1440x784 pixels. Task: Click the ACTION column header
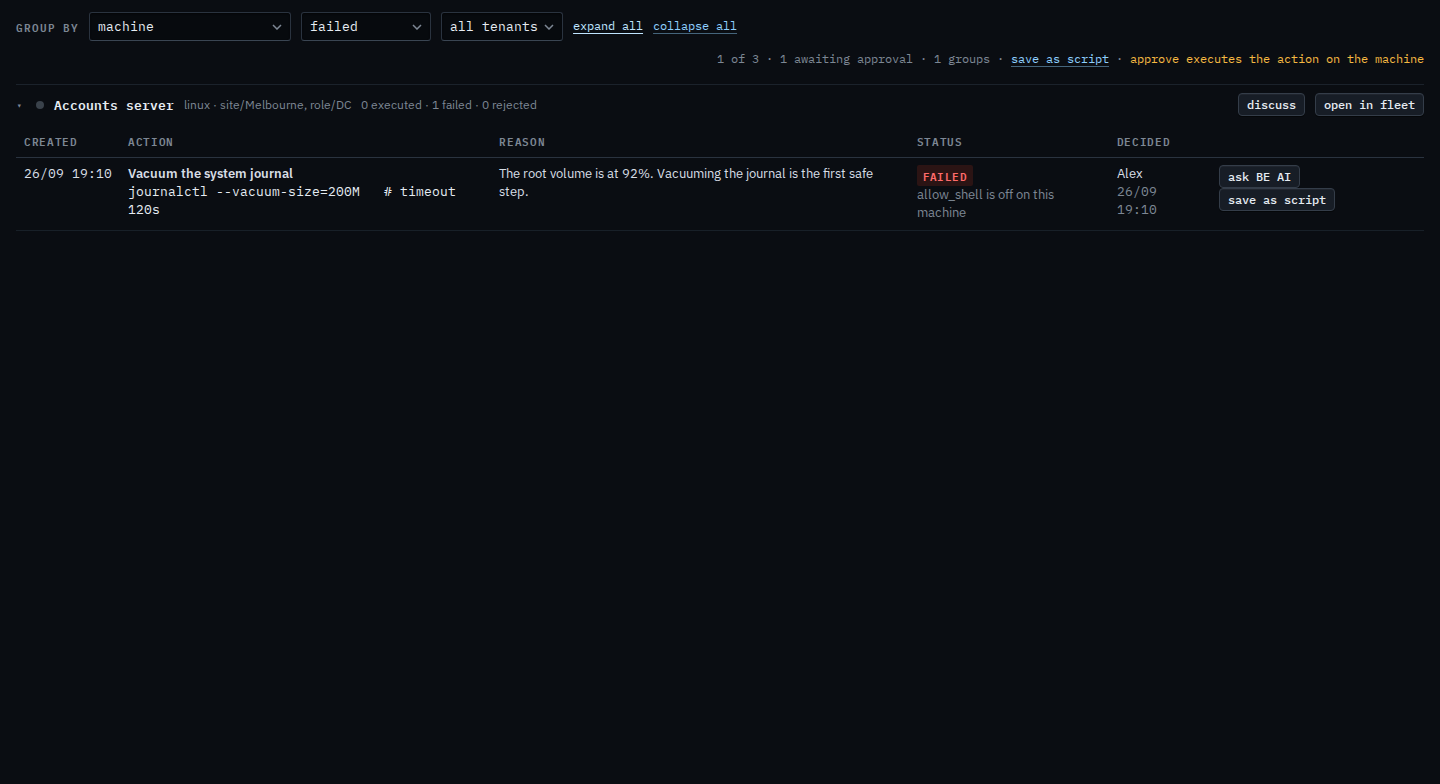tap(151, 142)
